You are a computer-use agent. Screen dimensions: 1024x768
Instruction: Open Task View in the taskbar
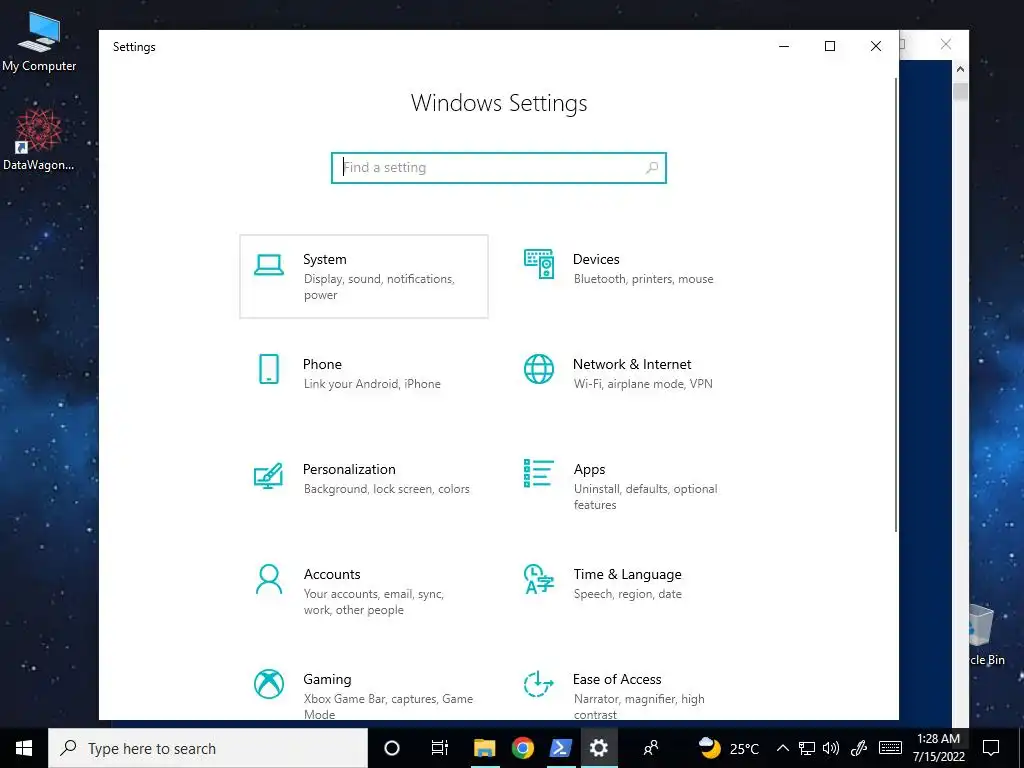[440, 748]
